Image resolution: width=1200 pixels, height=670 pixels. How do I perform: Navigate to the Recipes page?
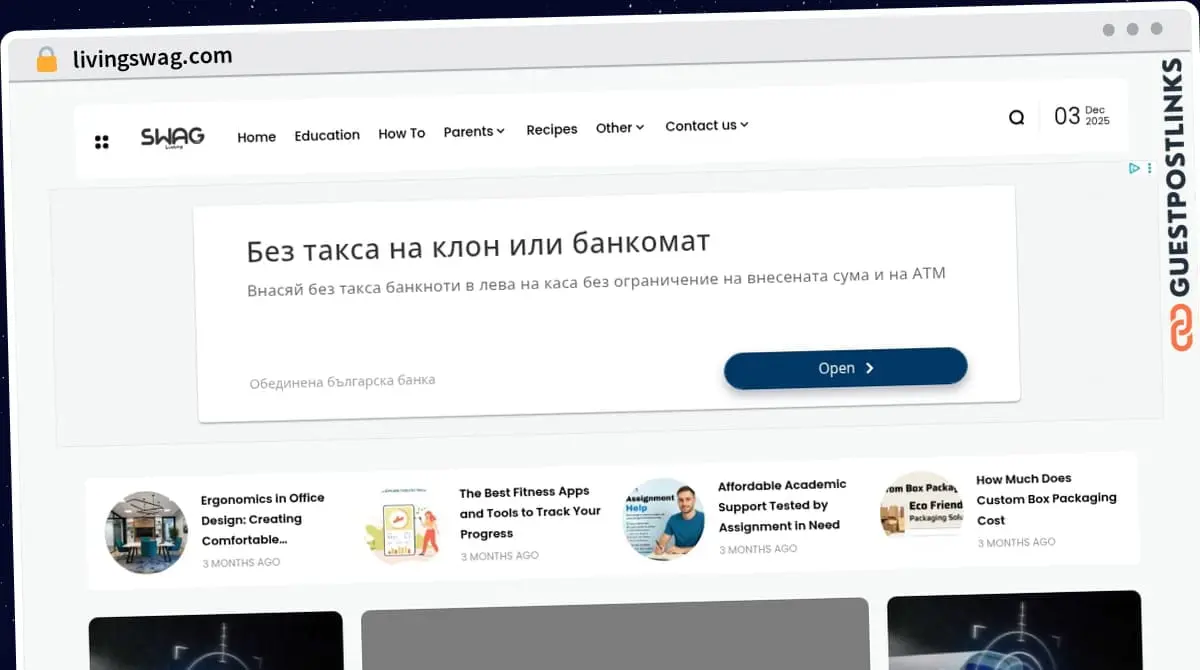pos(552,129)
